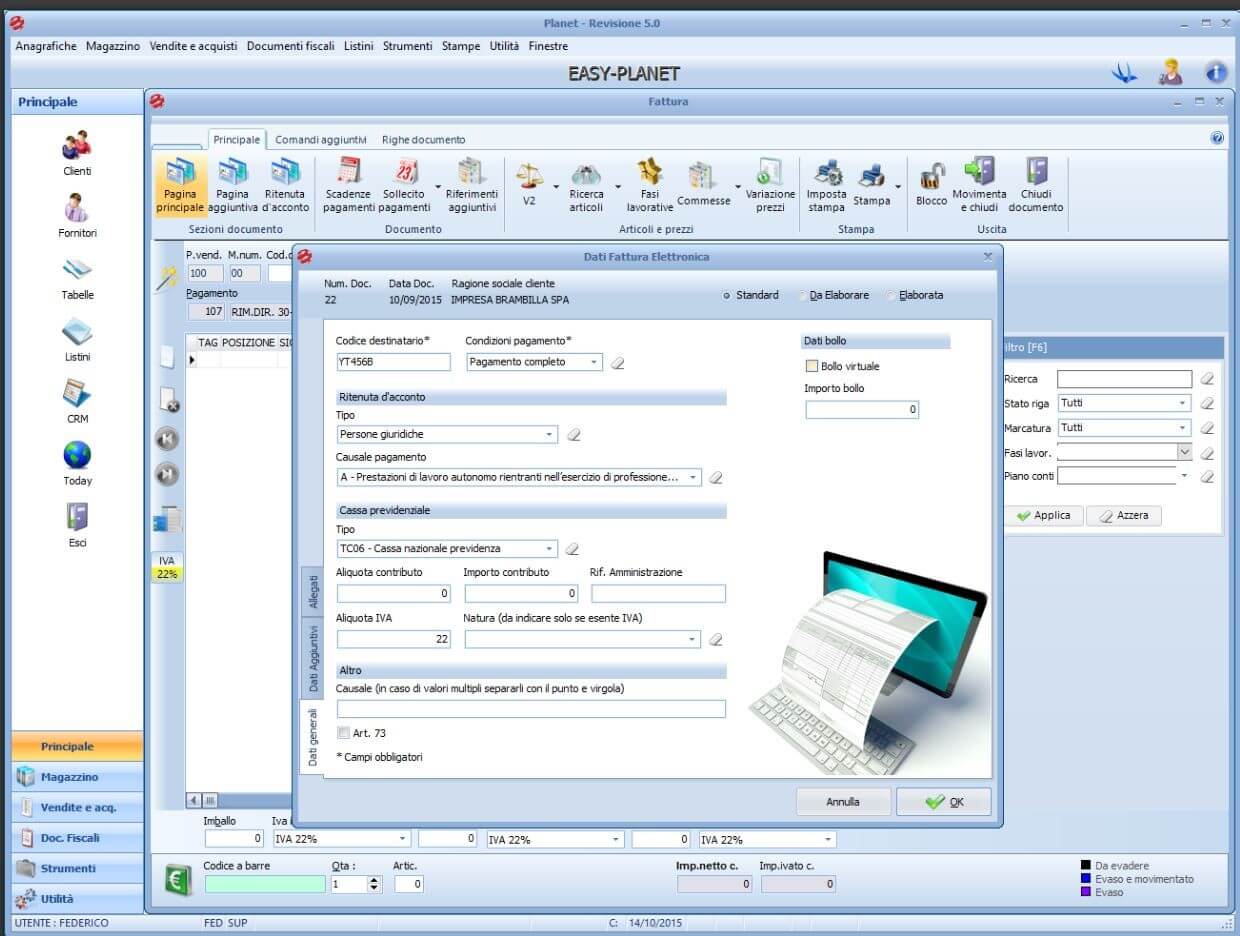Click the Imposta stampa icon
Image resolution: width=1240 pixels, height=936 pixels.
coord(826,173)
